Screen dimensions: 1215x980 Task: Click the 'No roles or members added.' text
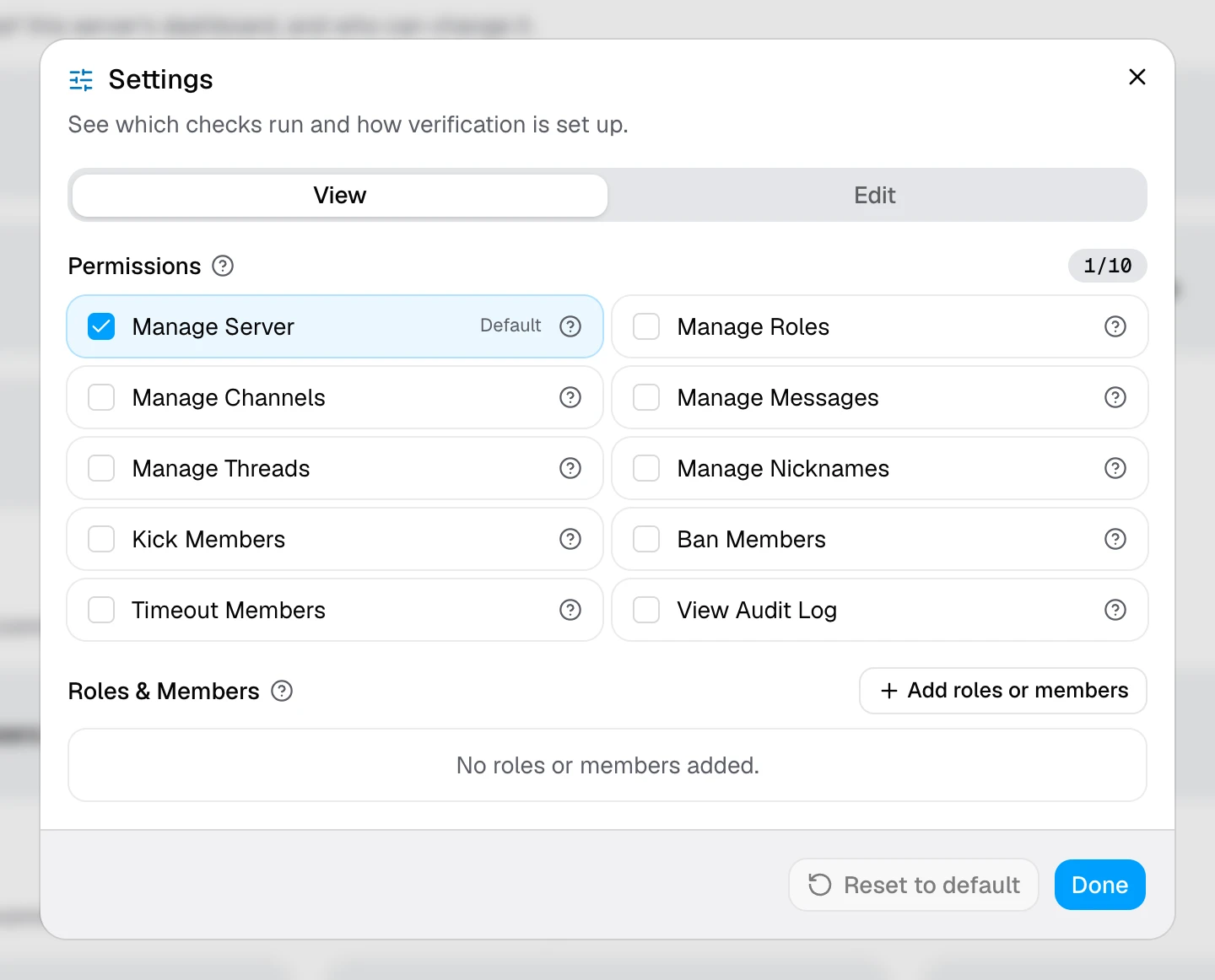(607, 765)
